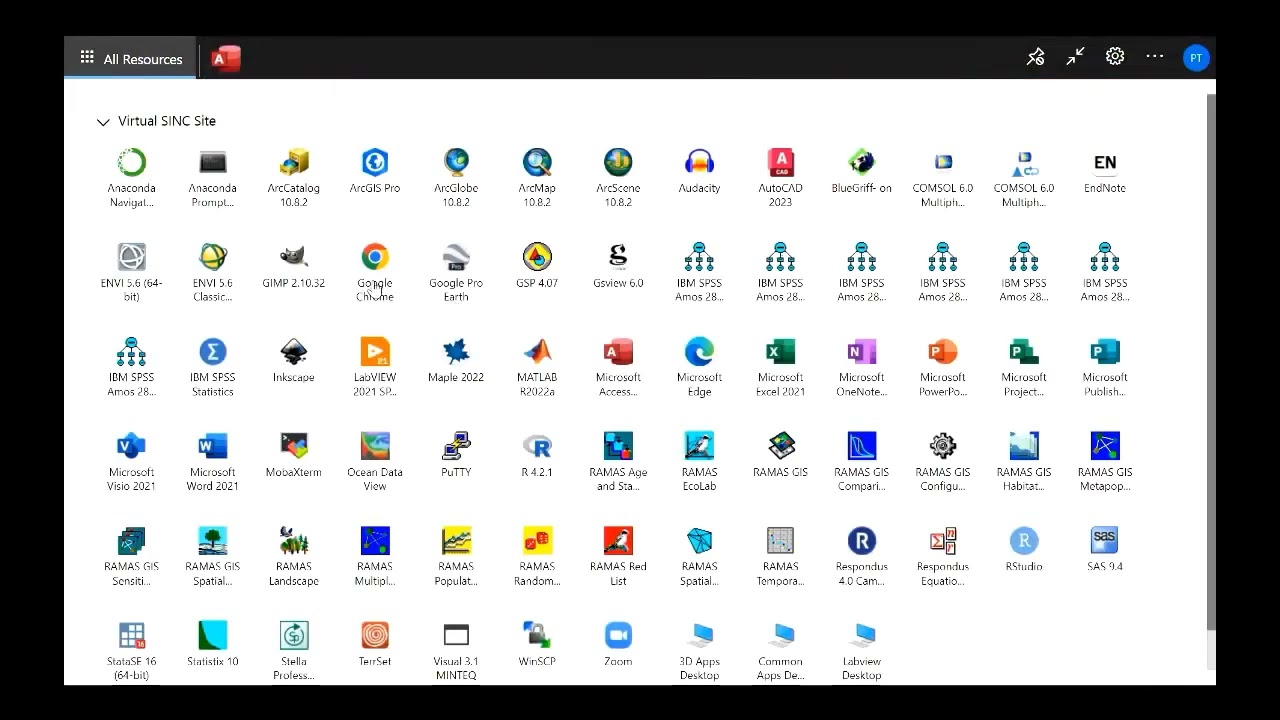Screen dimensions: 1280x720
Task: Open the PT user account menu
Action: 1195,58
